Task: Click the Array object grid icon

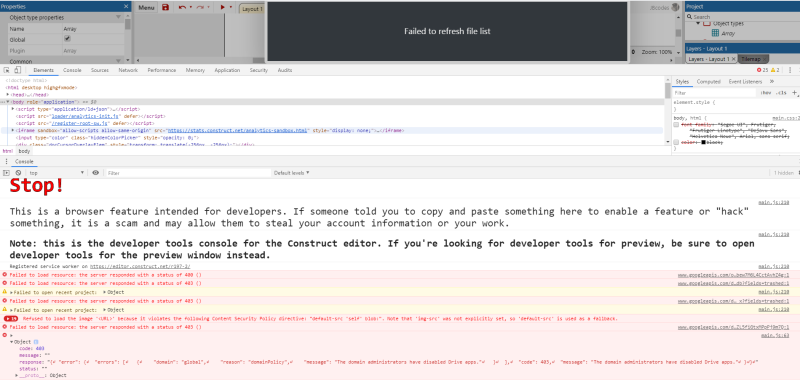Action: coord(715,33)
